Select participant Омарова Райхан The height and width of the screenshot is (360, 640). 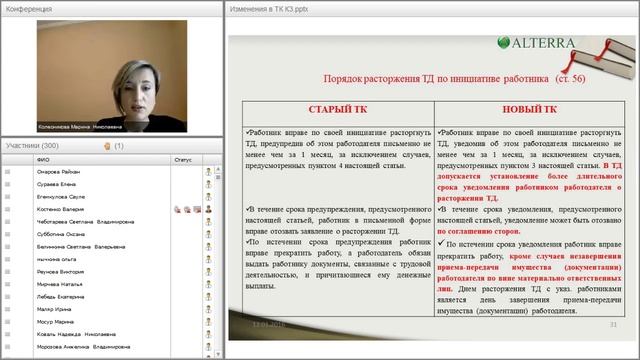[58, 172]
